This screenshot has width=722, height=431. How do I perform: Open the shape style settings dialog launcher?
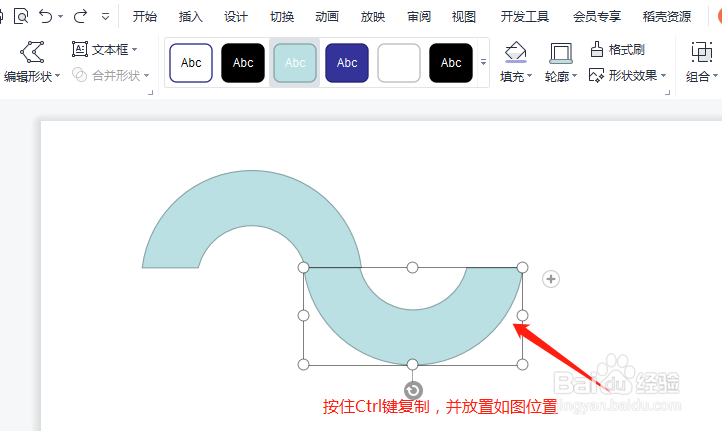[667, 93]
